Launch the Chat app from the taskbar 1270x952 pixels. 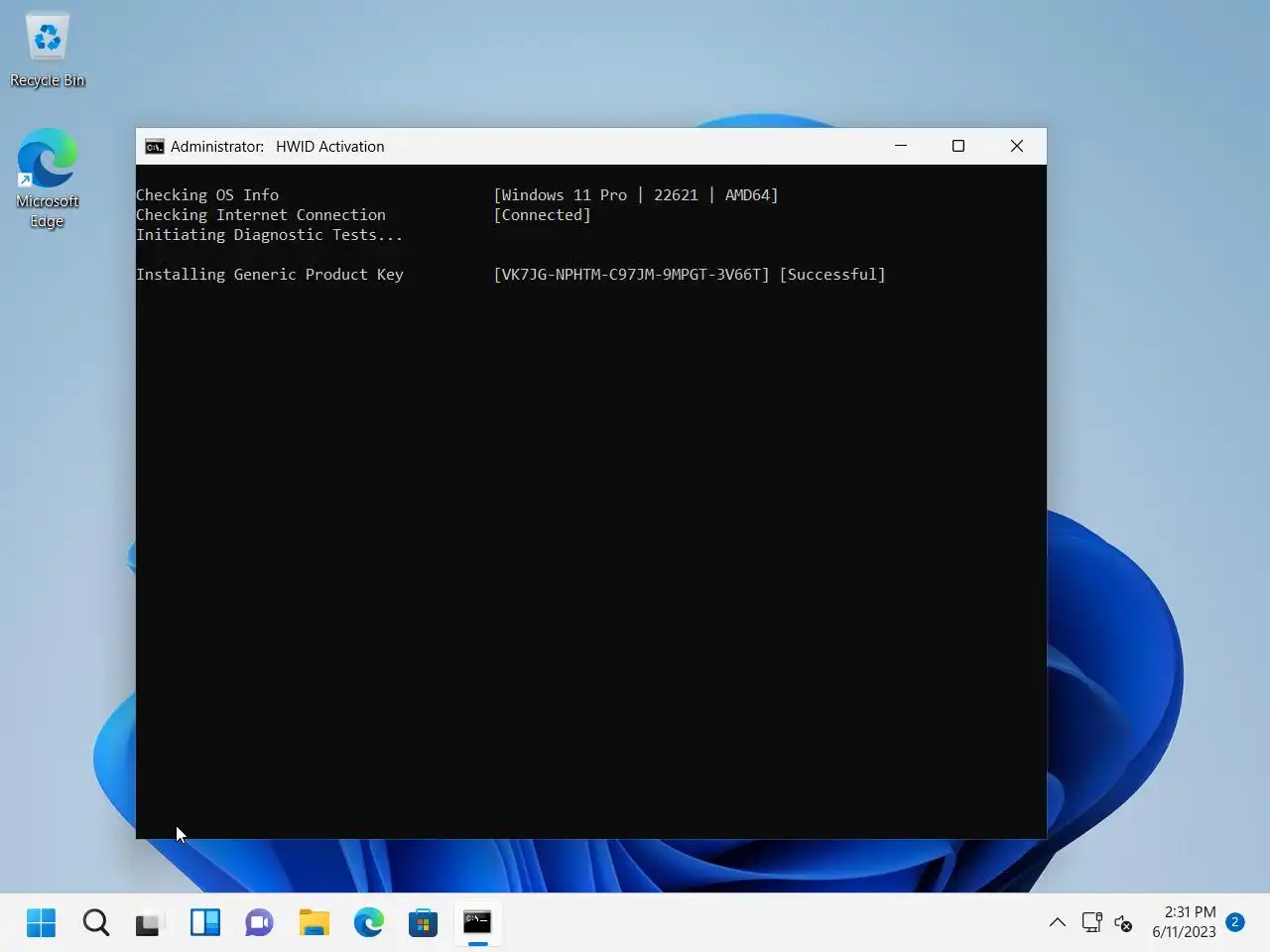pos(259,923)
